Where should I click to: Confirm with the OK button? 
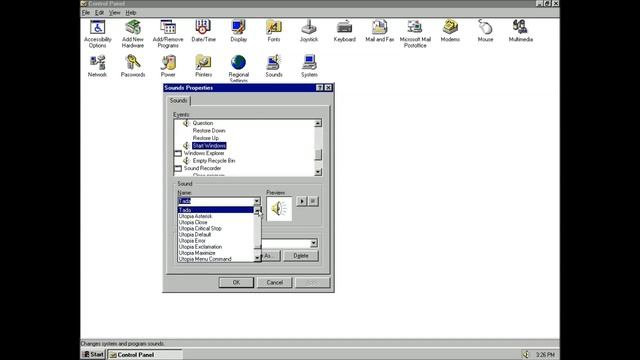[236, 282]
